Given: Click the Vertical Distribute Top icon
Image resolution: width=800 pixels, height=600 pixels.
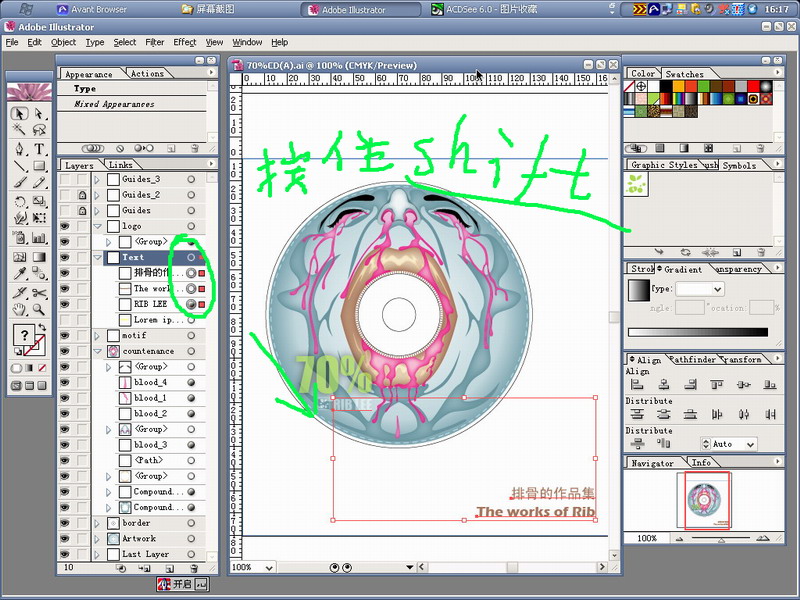Looking at the screenshot, I should point(637,414).
